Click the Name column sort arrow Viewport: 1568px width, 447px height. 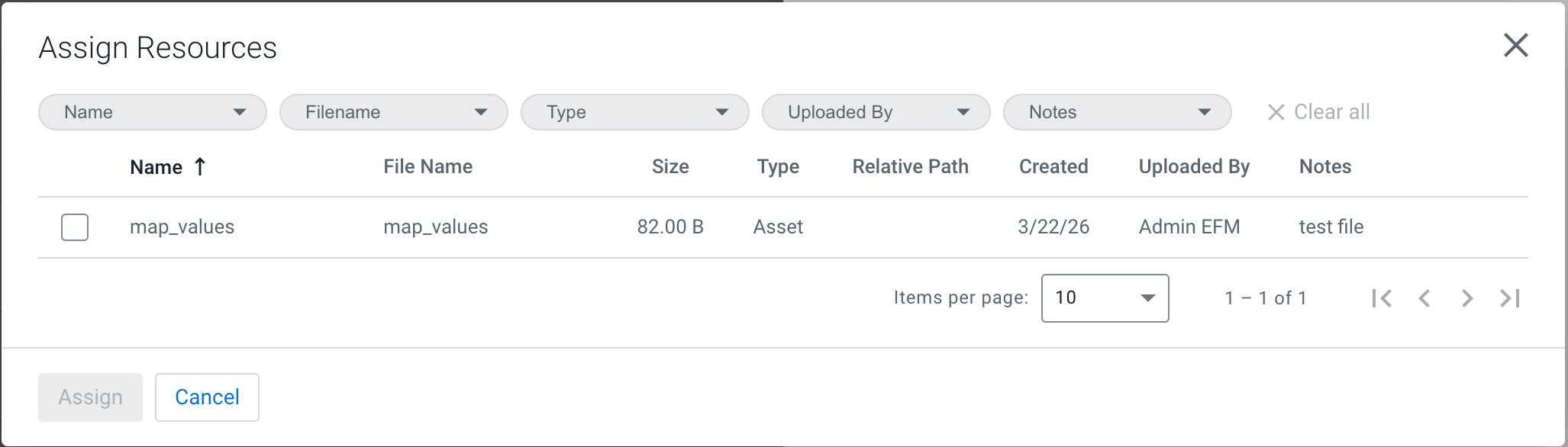200,166
